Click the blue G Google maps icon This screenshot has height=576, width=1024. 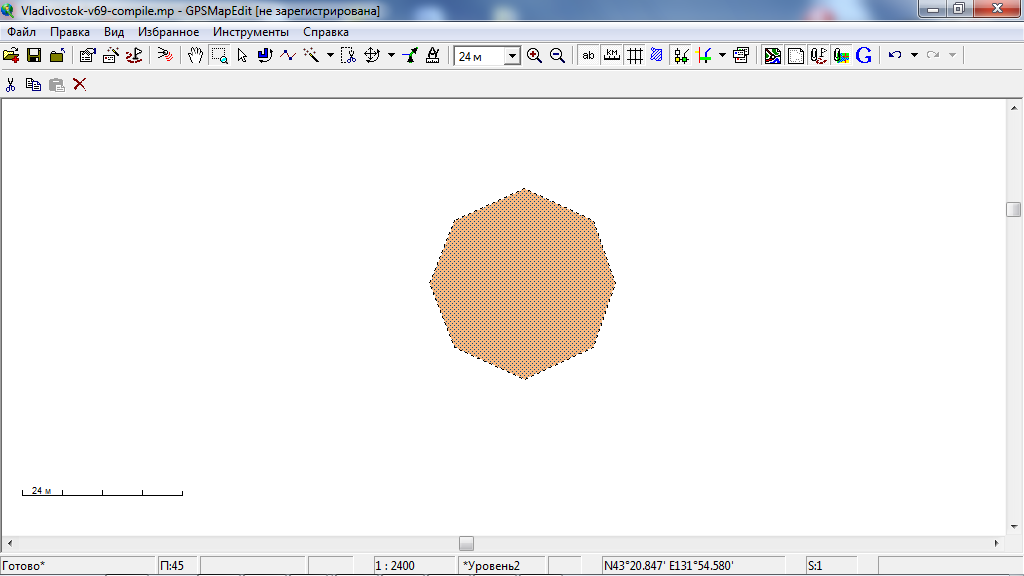click(x=864, y=56)
